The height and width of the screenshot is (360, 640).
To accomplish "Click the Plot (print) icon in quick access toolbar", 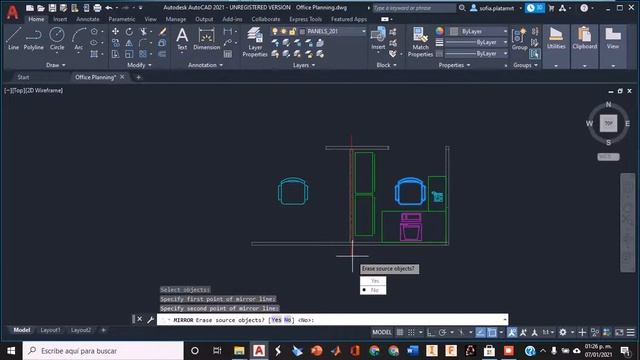I will 97,8.
